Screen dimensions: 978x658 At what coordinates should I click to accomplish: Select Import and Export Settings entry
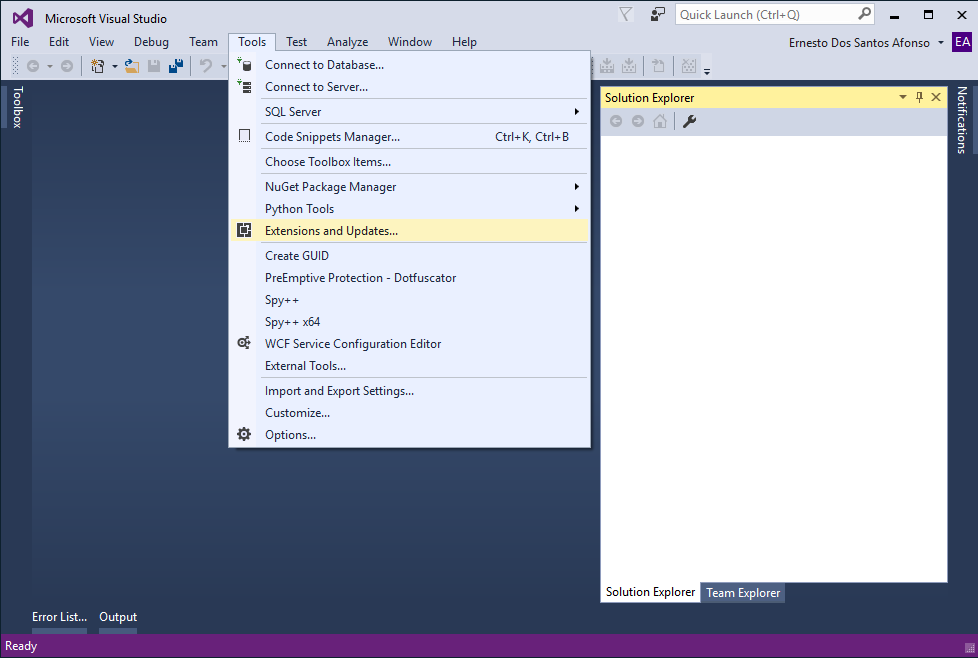coord(409,390)
